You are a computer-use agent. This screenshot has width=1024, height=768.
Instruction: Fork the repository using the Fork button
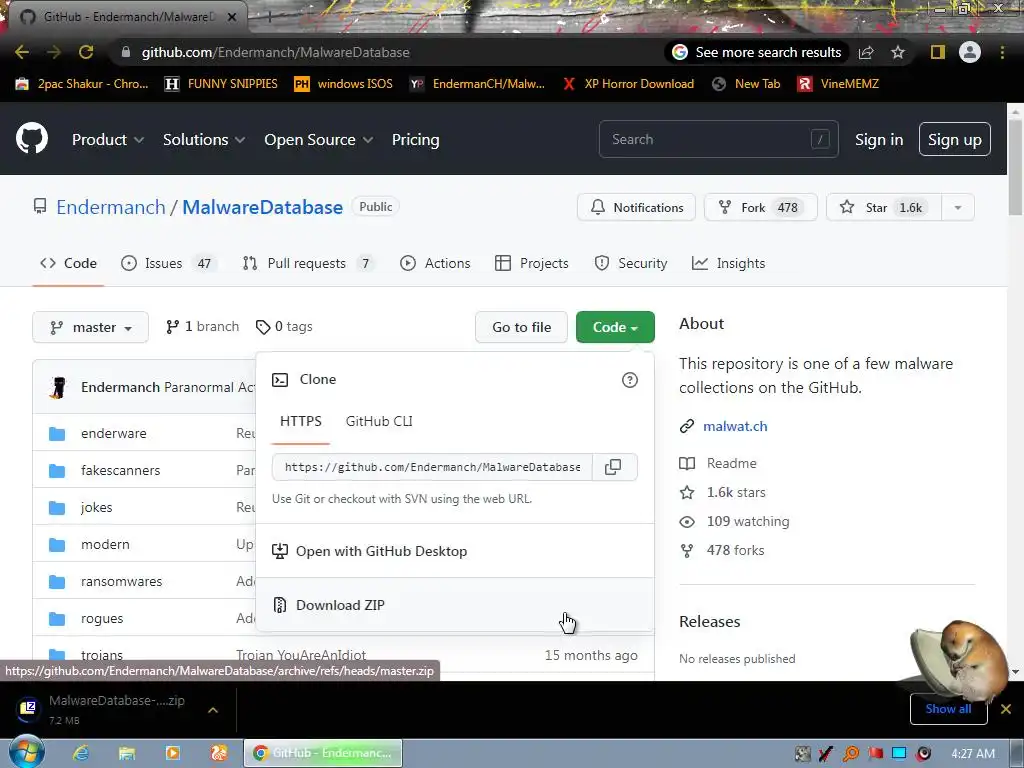click(x=761, y=208)
